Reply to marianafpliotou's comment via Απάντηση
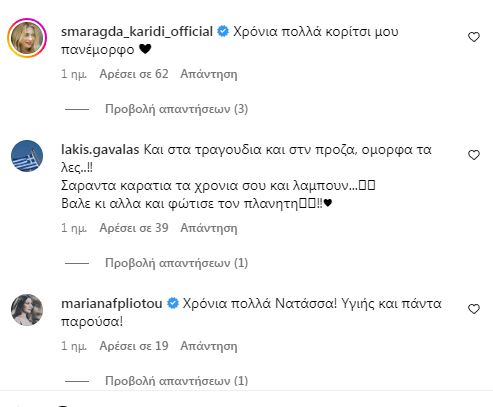Image resolution: width=493 pixels, height=407 pixels. pyautogui.click(x=209, y=346)
